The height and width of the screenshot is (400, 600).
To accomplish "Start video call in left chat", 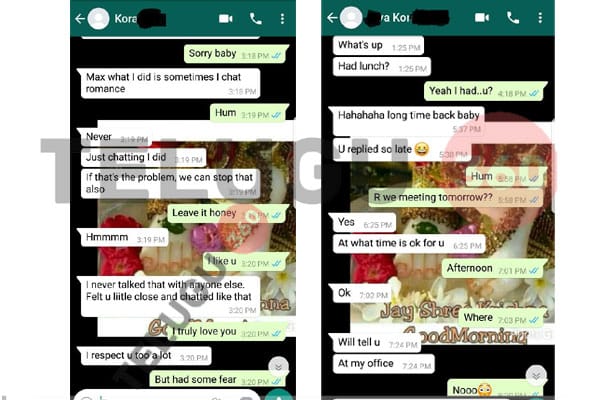I will coord(225,18).
